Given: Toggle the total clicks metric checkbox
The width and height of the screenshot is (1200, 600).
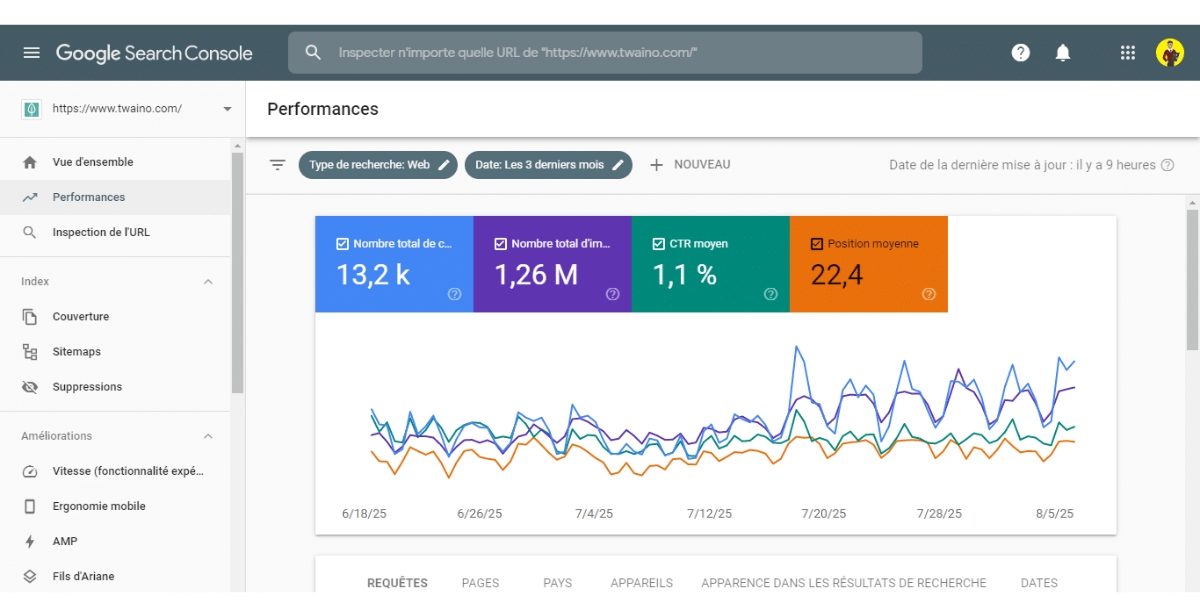Looking at the screenshot, I should coord(343,244).
